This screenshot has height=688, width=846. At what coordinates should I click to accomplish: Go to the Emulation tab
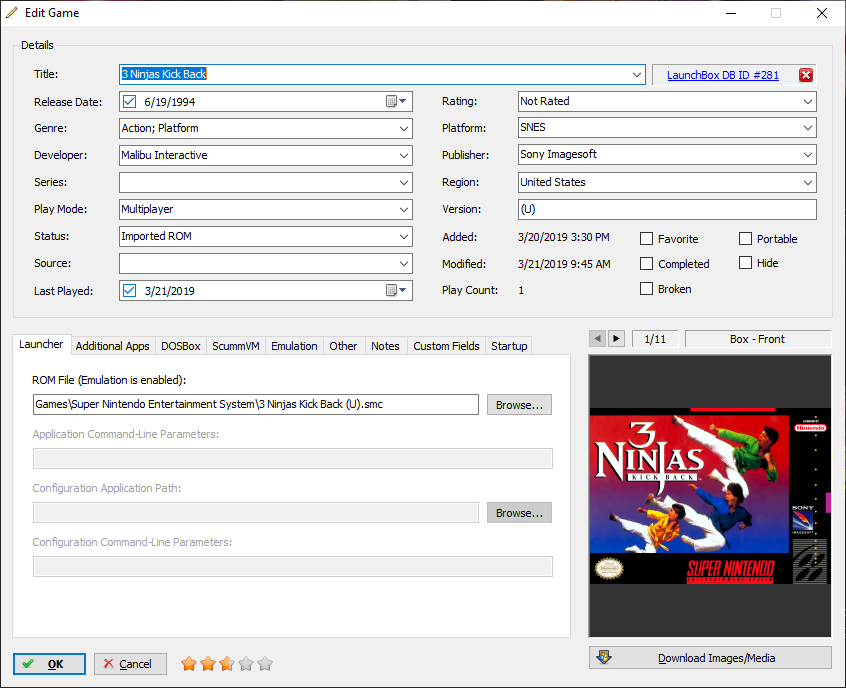pos(295,346)
